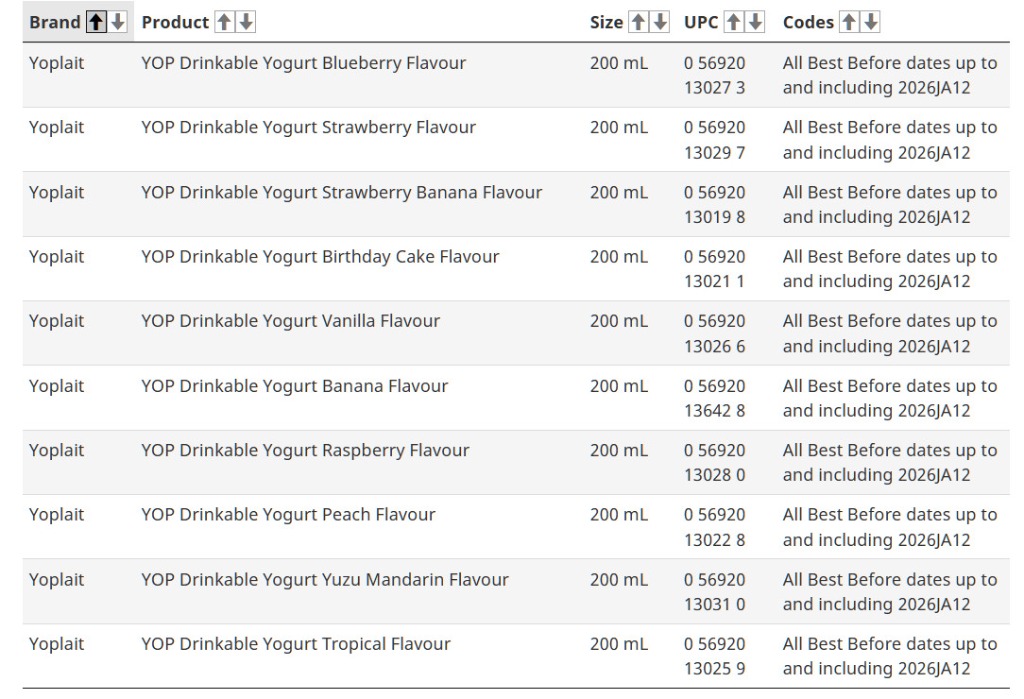
Task: Sort Product column ascending
Action: tap(224, 22)
